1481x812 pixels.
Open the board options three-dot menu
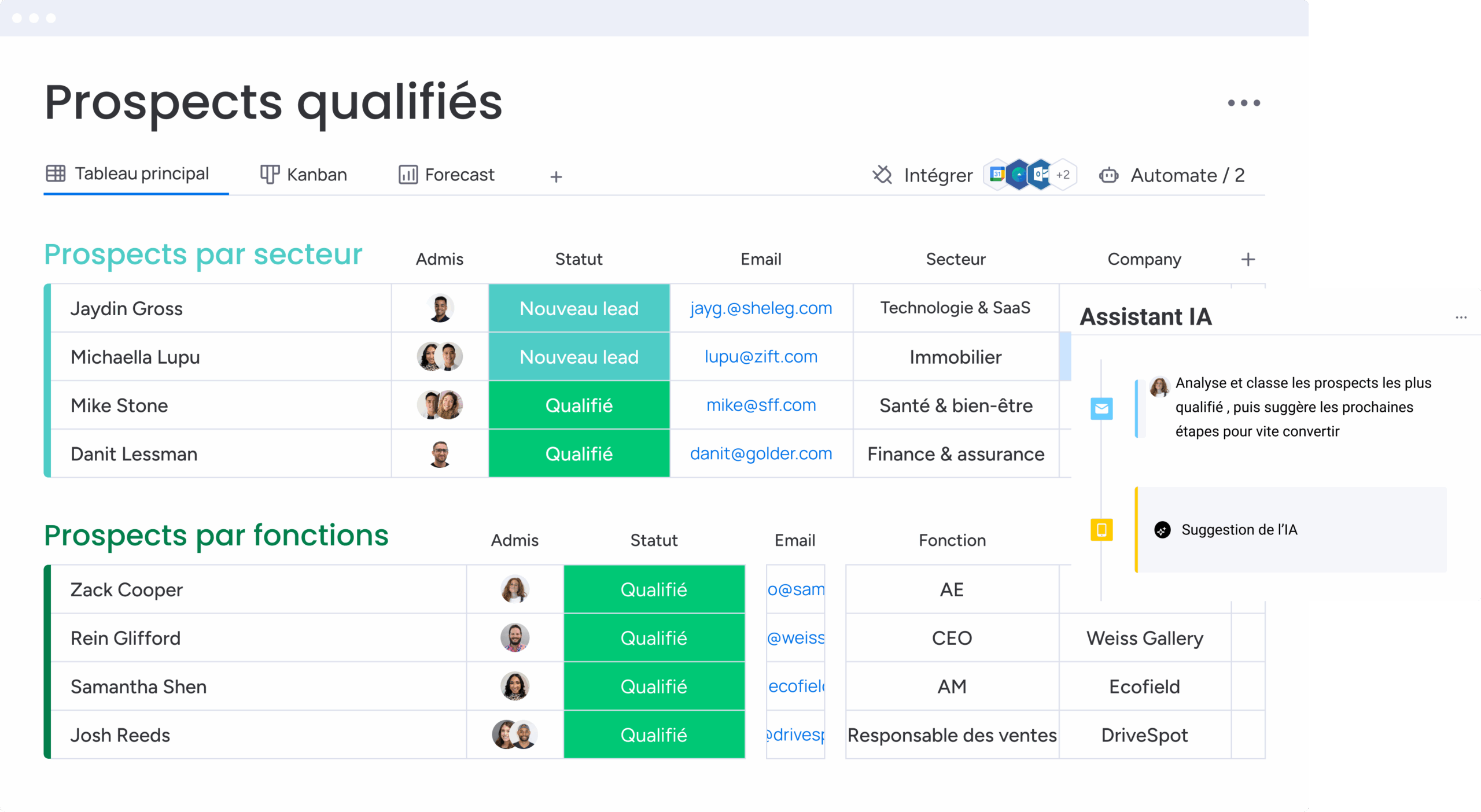(1244, 103)
